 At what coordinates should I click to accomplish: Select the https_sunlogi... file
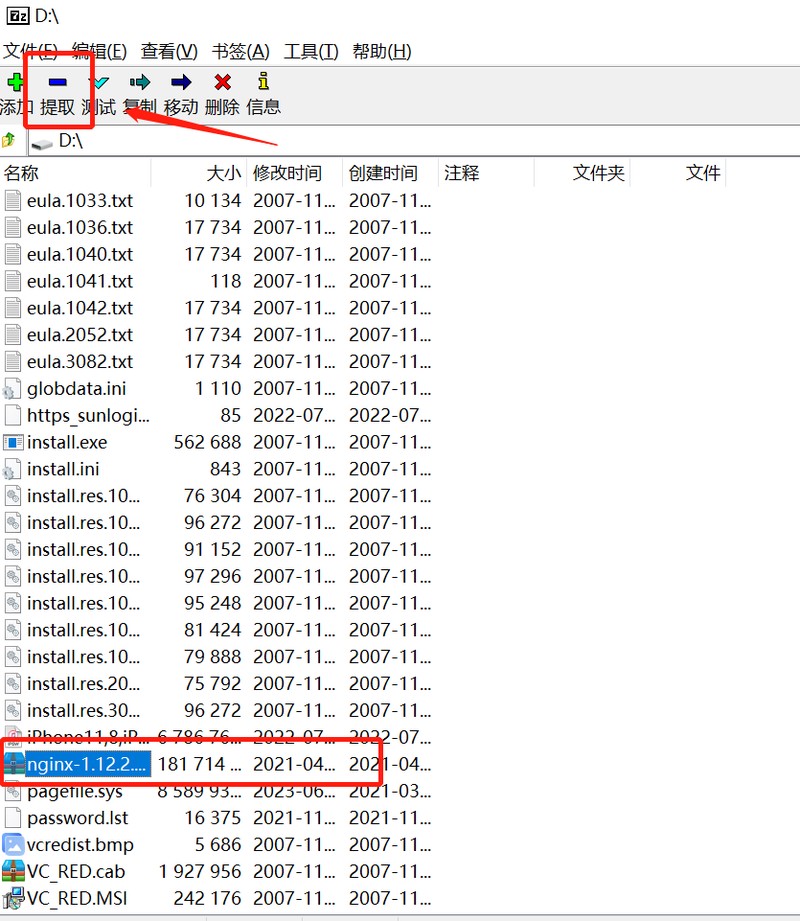(x=88, y=416)
